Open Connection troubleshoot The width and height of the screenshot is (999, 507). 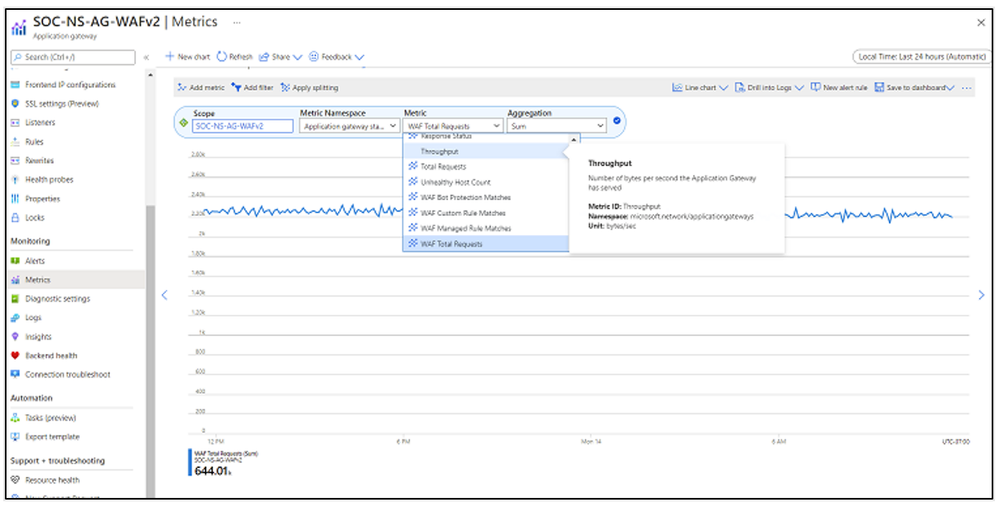68,375
